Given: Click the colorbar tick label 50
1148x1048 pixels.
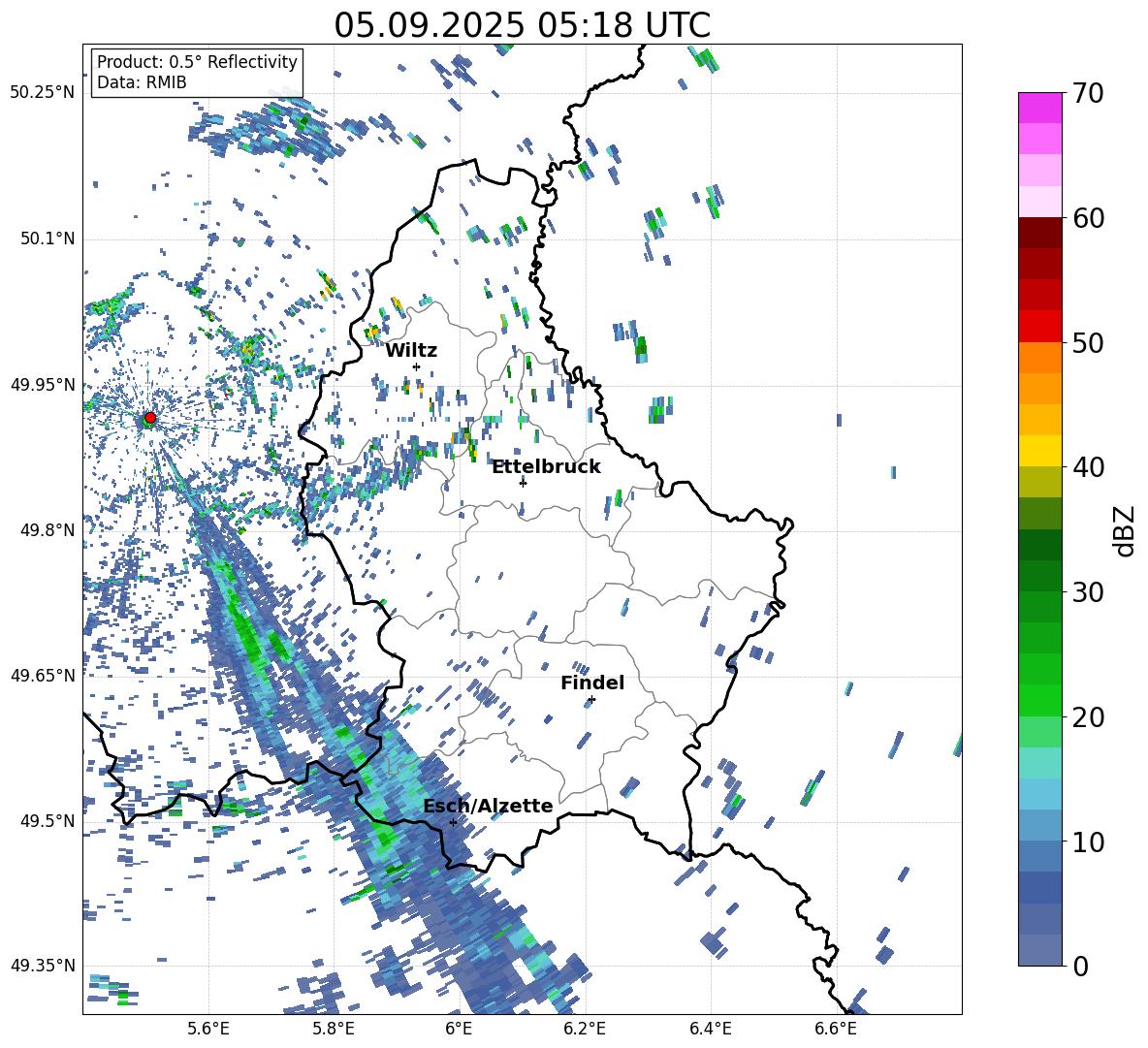Looking at the screenshot, I should [1088, 342].
